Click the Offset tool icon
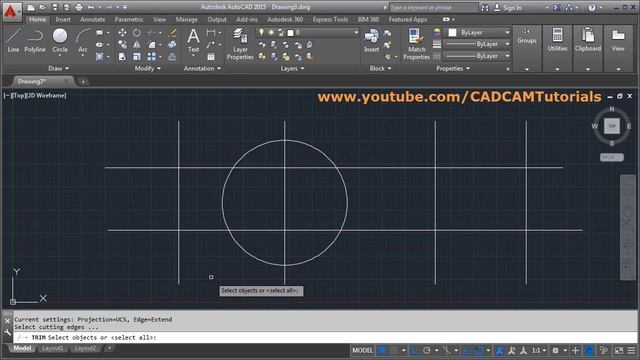640x360 pixels. pos(172,57)
